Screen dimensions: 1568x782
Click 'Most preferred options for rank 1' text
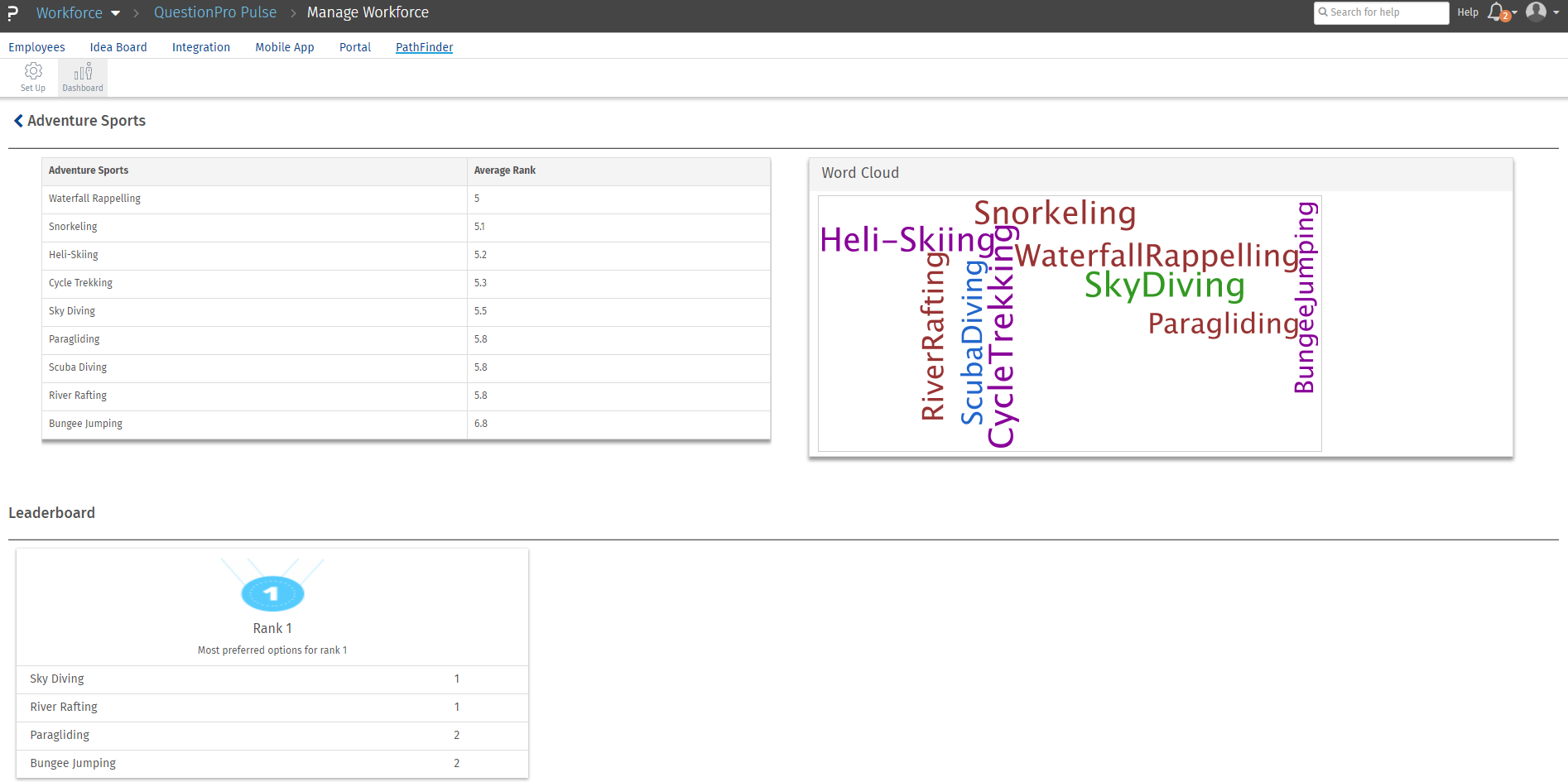click(x=272, y=650)
